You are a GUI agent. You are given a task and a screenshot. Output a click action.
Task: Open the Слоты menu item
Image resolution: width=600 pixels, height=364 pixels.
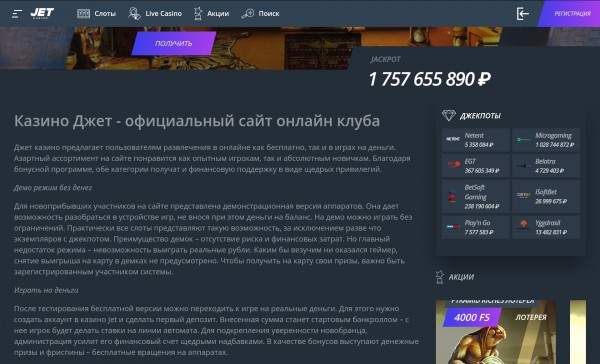coord(105,13)
